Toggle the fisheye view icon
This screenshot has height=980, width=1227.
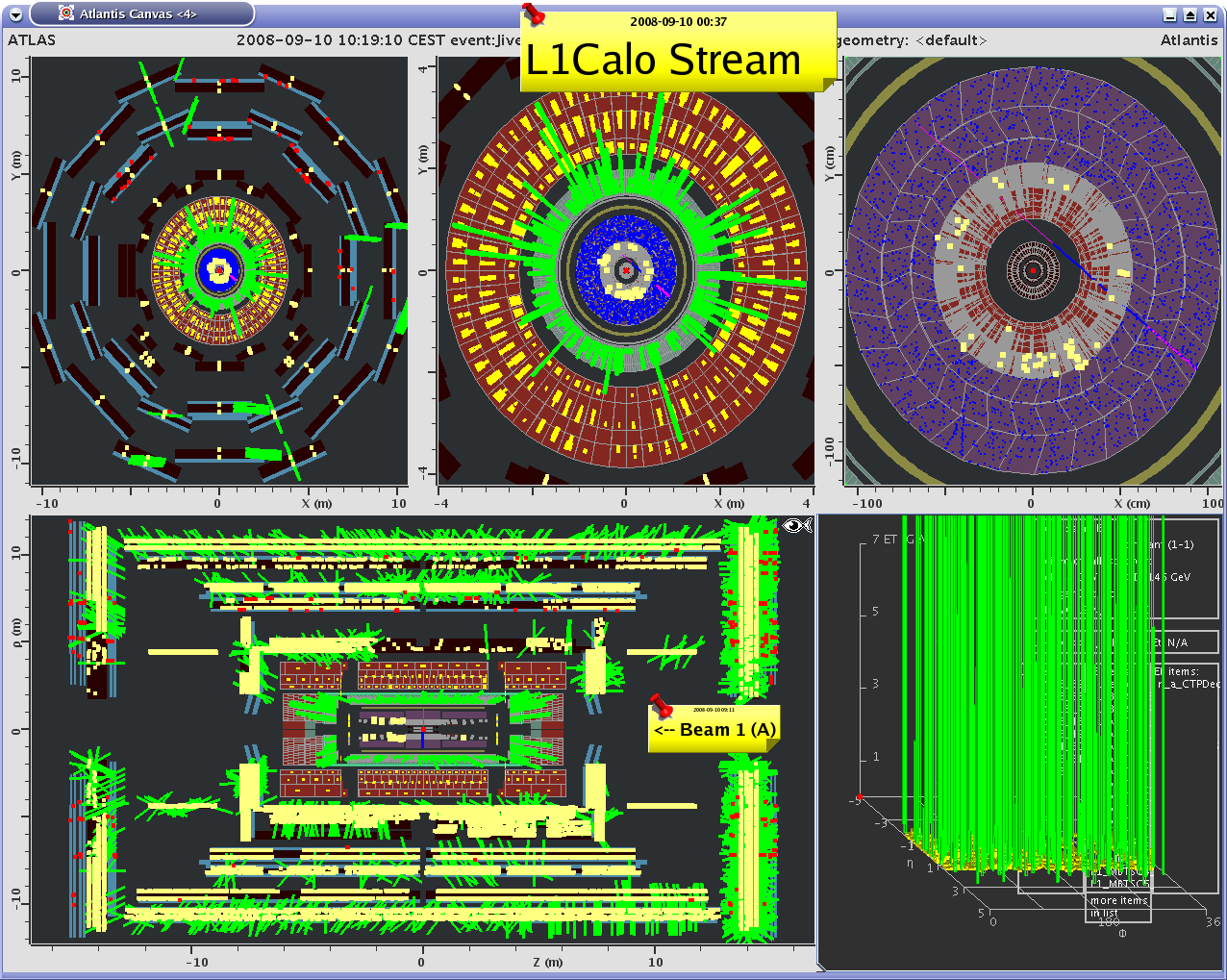tap(797, 525)
